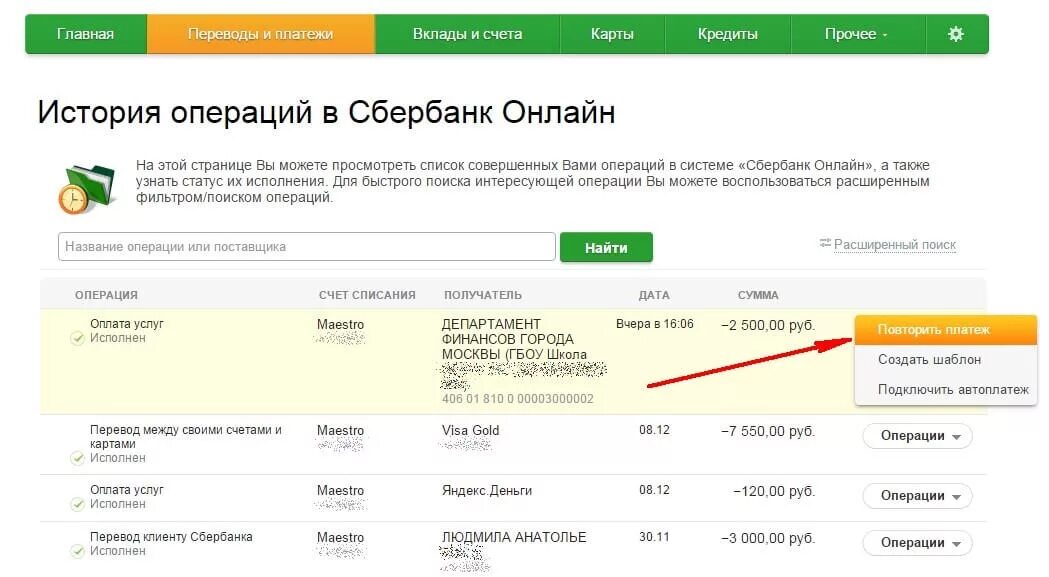Click Maestro account in Яндекс.Деньги row
This screenshot has height=577, width=1049.
pyautogui.click(x=341, y=491)
